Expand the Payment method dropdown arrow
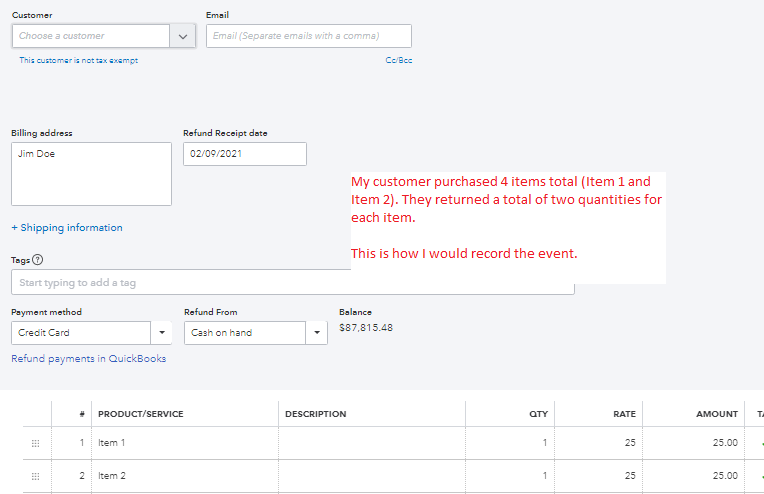 pyautogui.click(x=163, y=333)
